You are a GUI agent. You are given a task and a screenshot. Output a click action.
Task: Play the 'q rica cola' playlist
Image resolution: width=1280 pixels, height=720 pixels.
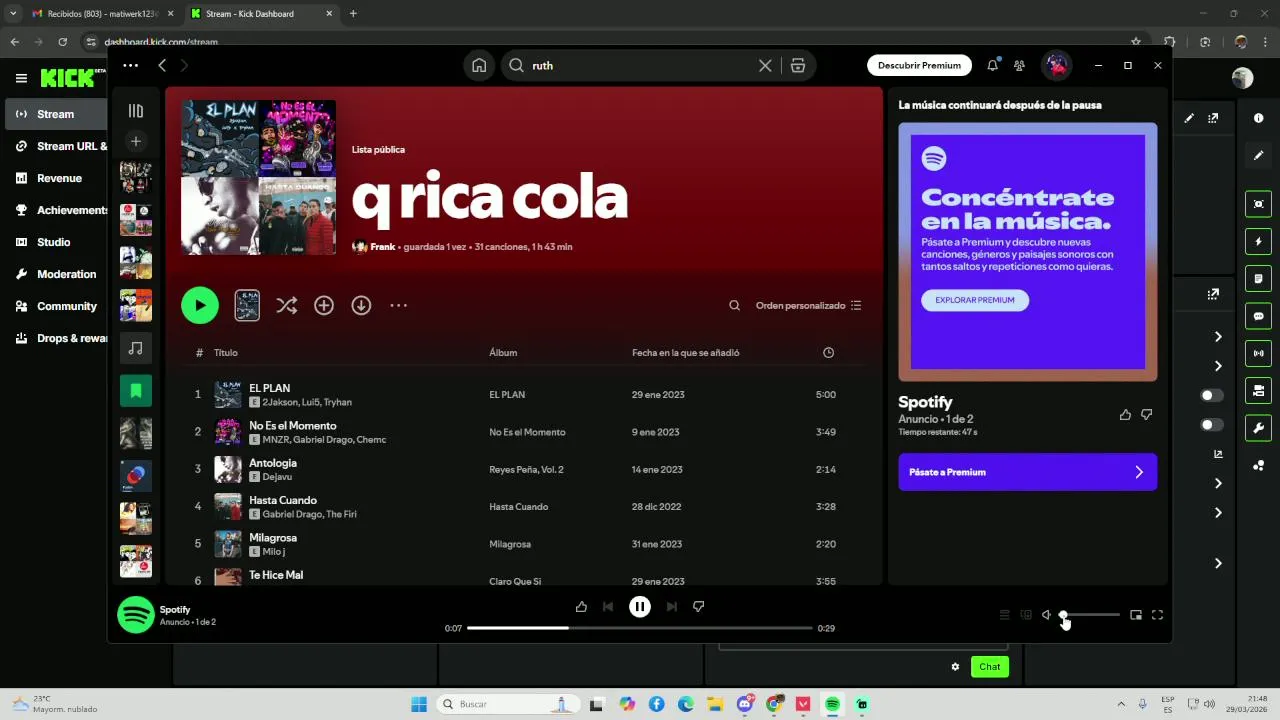[x=200, y=305]
